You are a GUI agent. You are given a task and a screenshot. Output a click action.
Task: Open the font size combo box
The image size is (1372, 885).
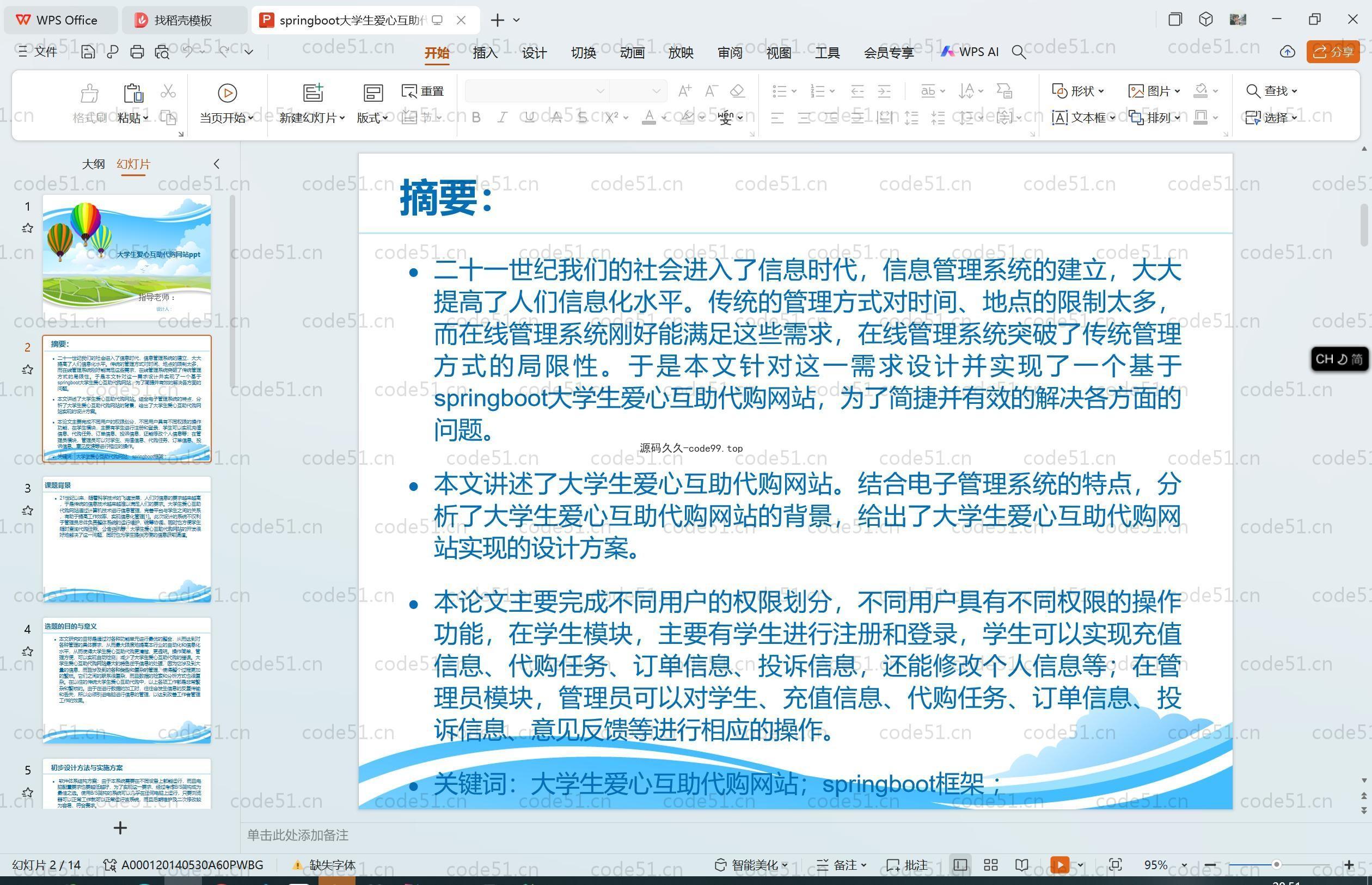point(638,91)
